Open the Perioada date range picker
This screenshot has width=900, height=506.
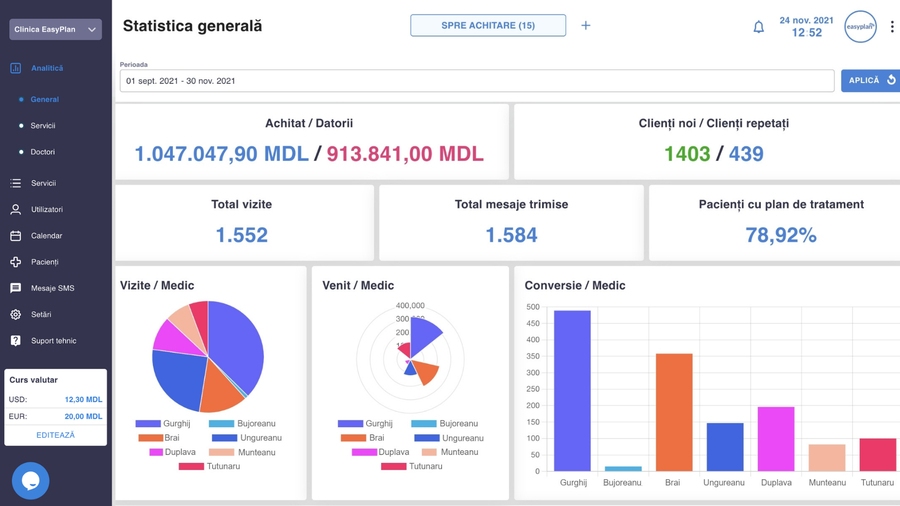coord(476,81)
